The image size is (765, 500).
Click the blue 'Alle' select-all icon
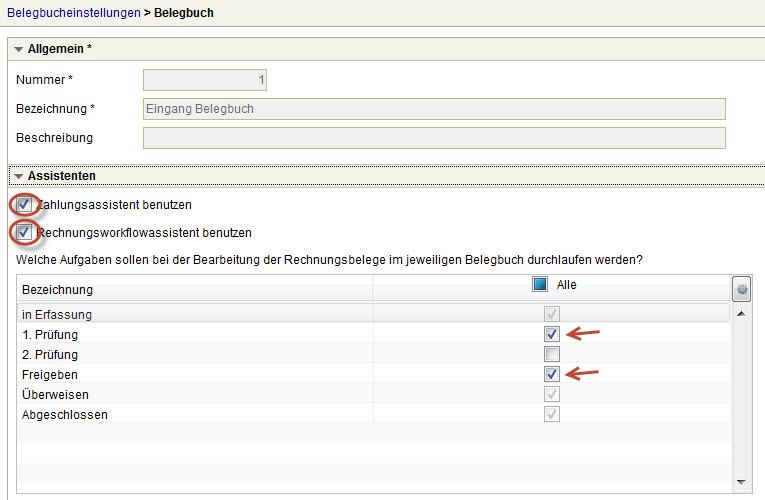(x=540, y=285)
